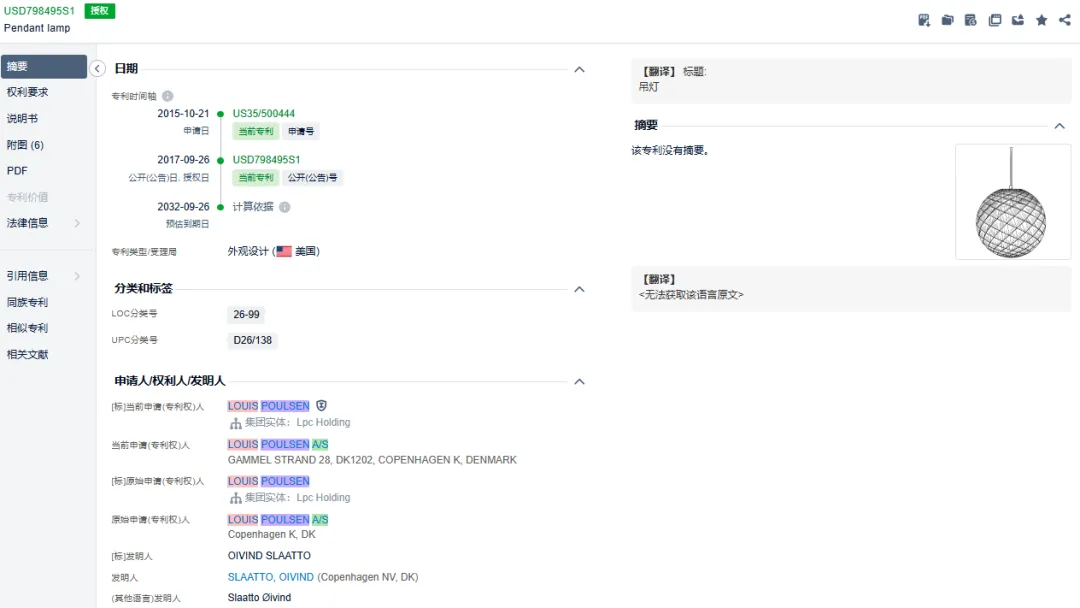
Task: Share the patent via share icon
Action: pyautogui.click(x=1065, y=20)
